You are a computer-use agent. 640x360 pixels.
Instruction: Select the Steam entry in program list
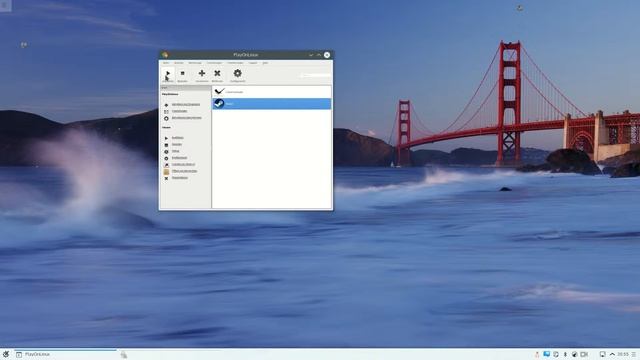coord(271,104)
